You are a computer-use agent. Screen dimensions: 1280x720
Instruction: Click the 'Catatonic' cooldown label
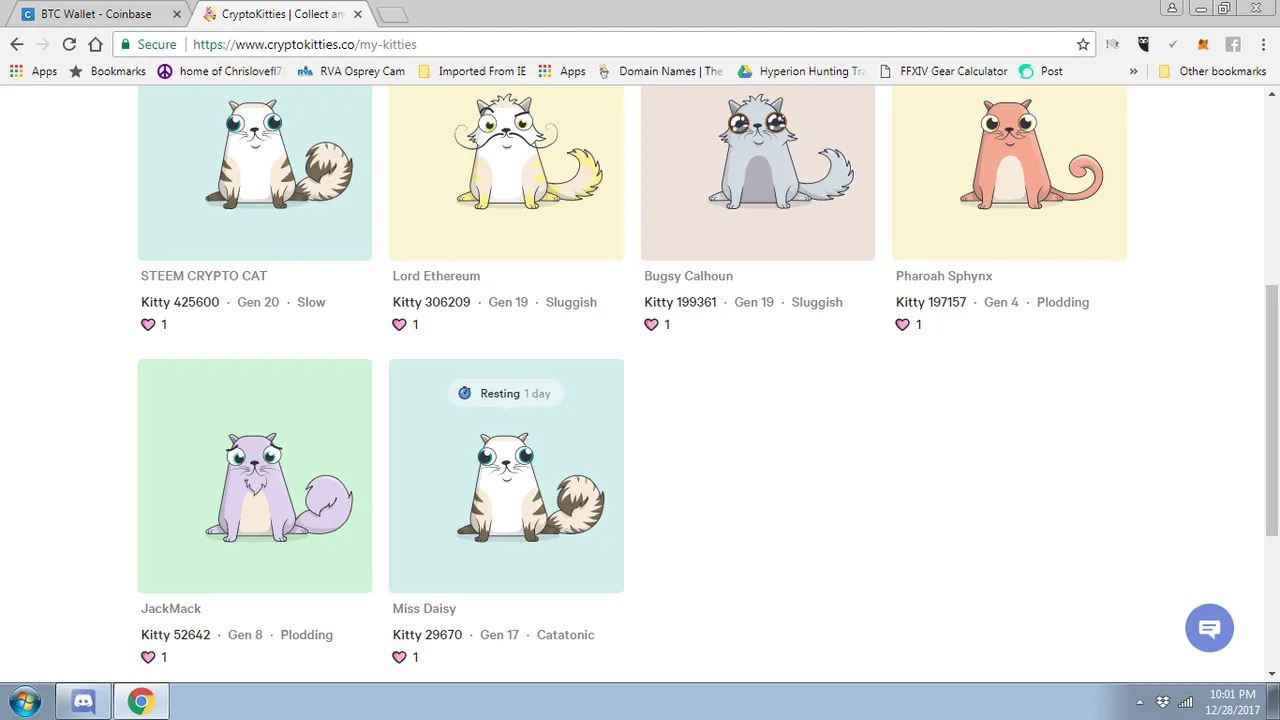point(566,635)
